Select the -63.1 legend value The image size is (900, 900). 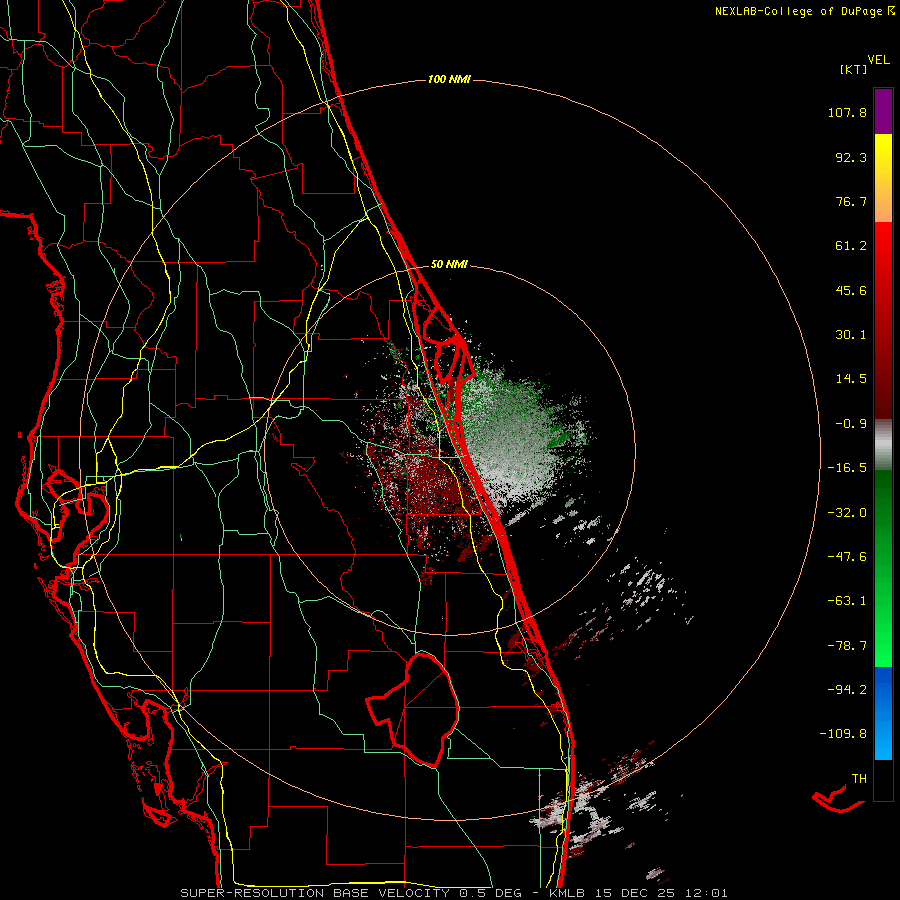coord(847,601)
